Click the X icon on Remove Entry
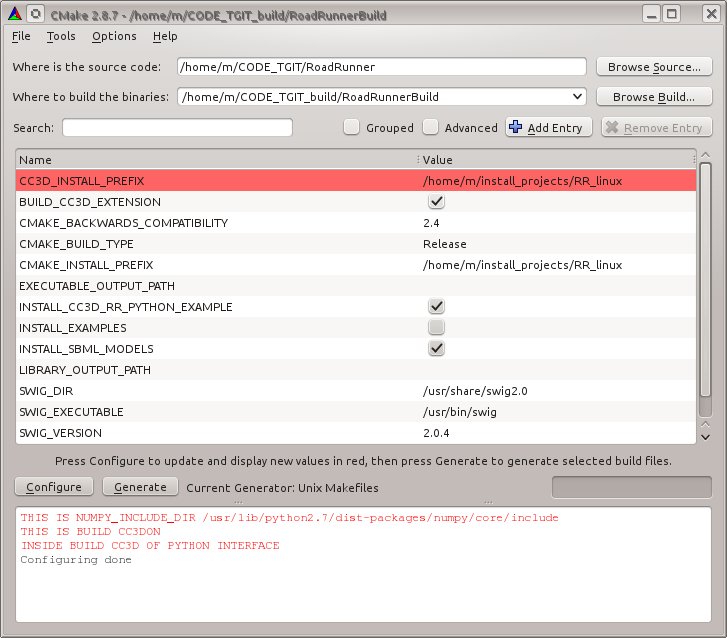The height and width of the screenshot is (638, 727). tap(612, 127)
